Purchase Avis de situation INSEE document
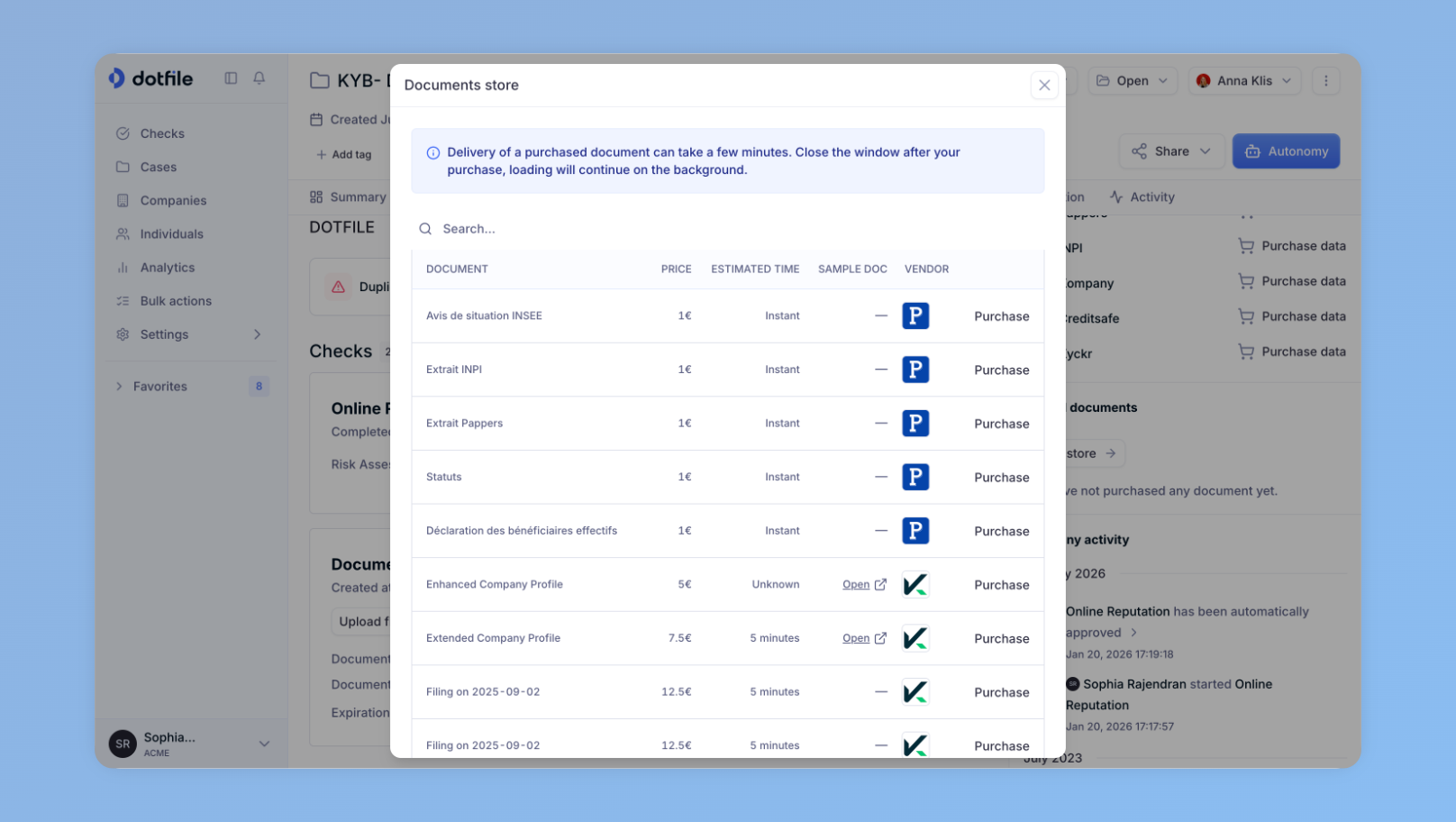This screenshot has width=1456, height=822. tap(1001, 316)
